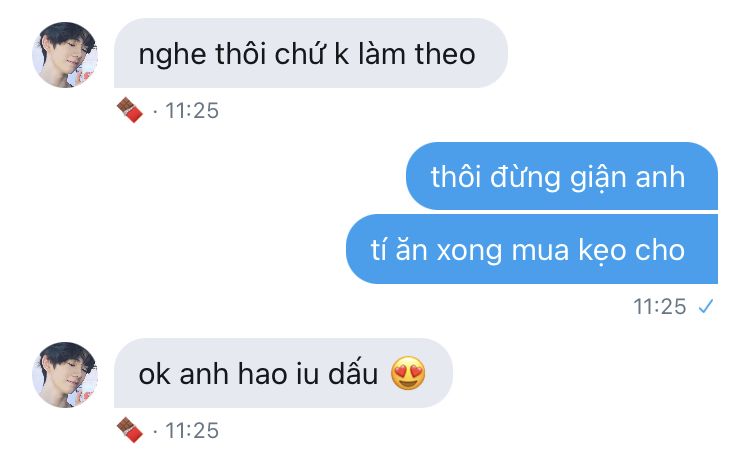The height and width of the screenshot is (450, 750).
Task: Click the blue delivered checkmark icon
Action: 706,306
